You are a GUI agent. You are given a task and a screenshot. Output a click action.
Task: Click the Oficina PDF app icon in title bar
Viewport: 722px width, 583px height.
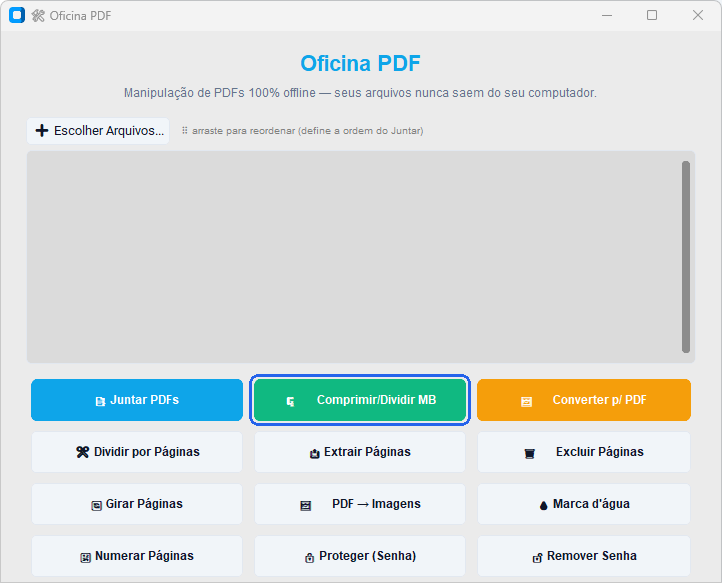17,15
